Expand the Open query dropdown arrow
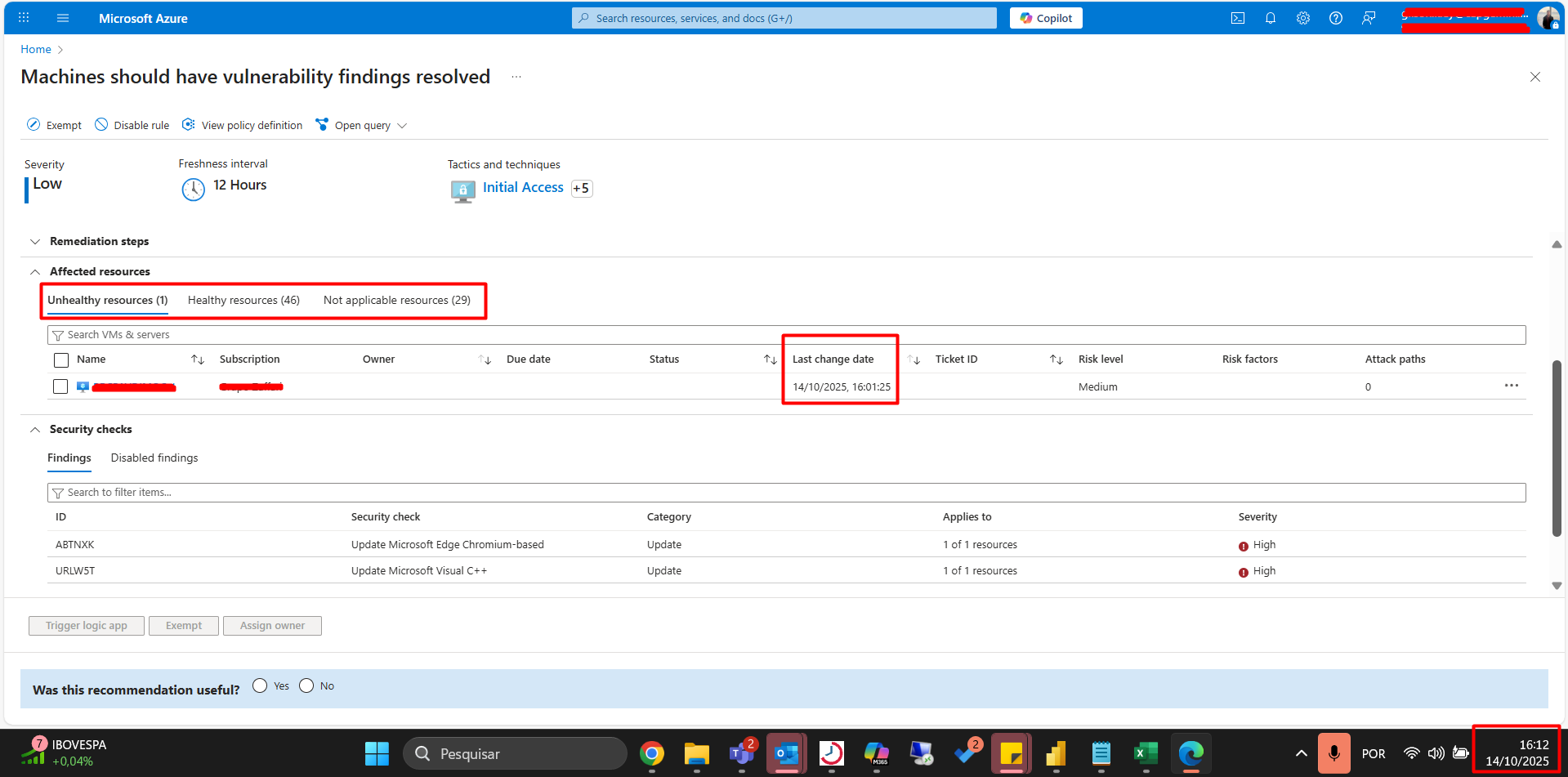The height and width of the screenshot is (777, 1568). pyautogui.click(x=402, y=126)
